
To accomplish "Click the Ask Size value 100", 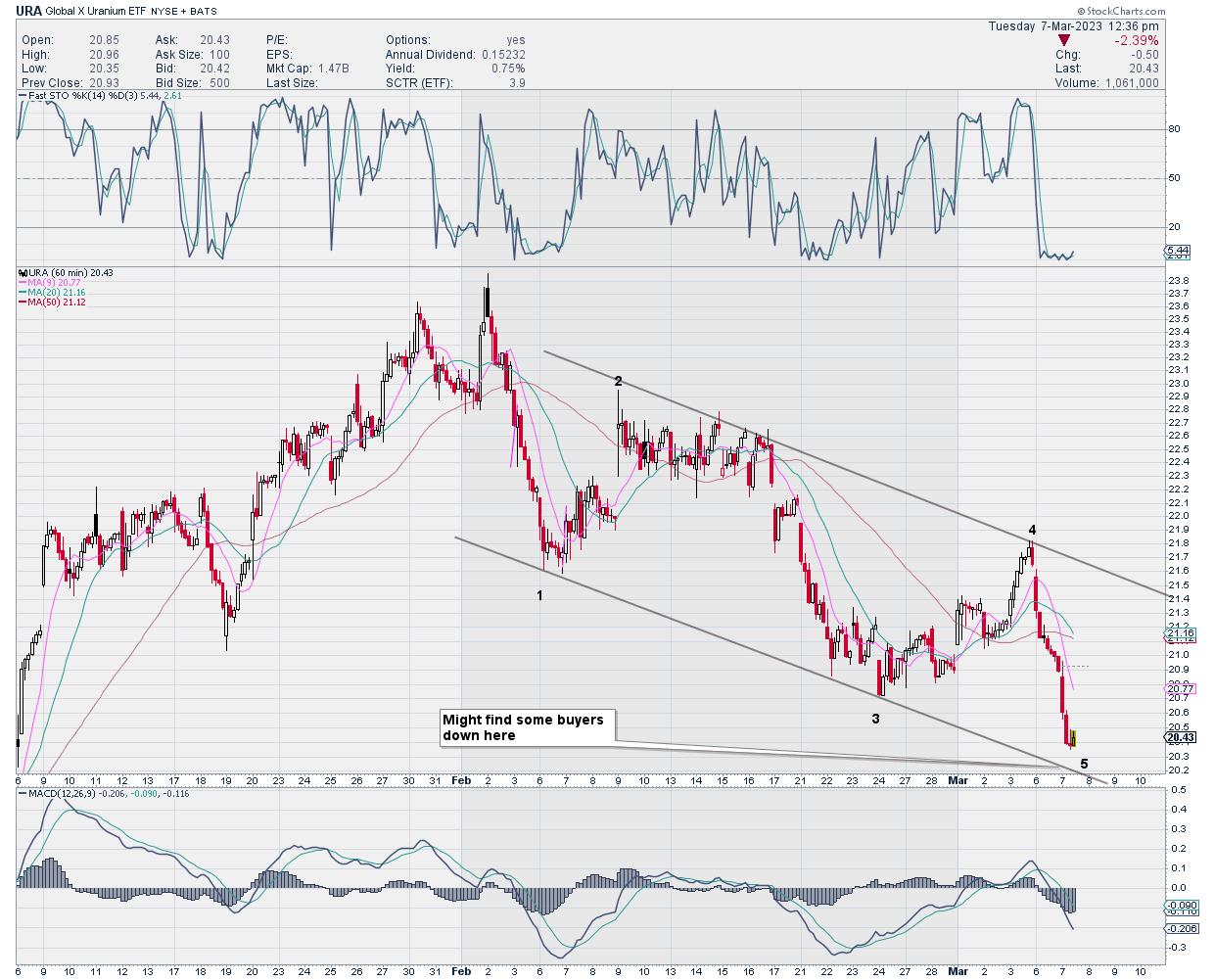I will click(219, 55).
